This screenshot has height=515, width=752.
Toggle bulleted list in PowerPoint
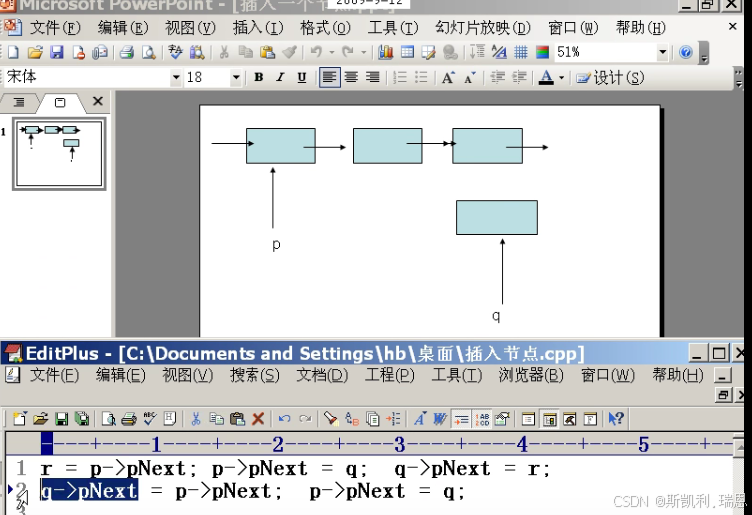click(421, 77)
